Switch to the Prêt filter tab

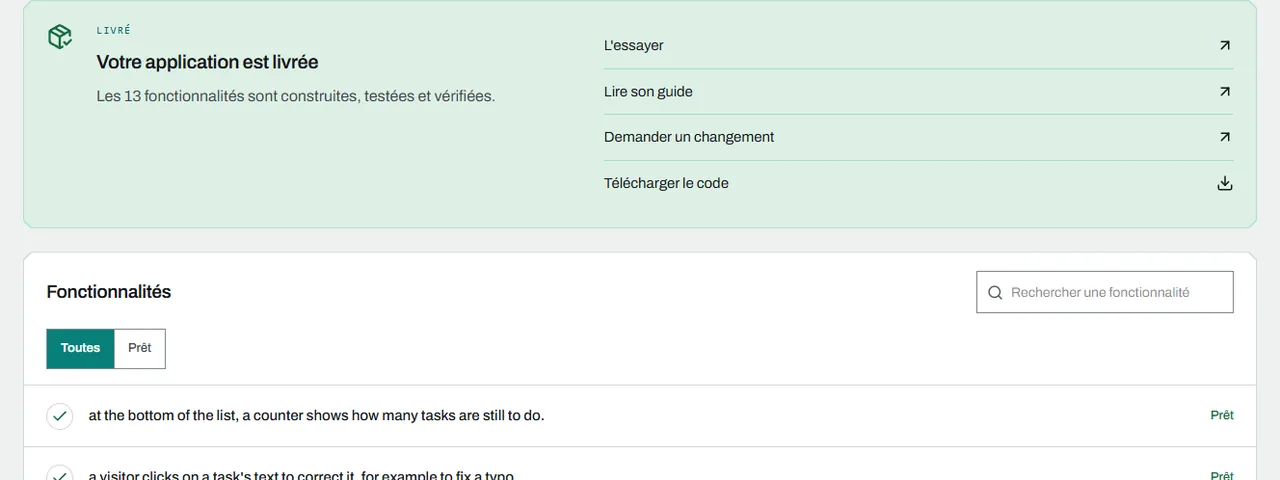click(140, 348)
